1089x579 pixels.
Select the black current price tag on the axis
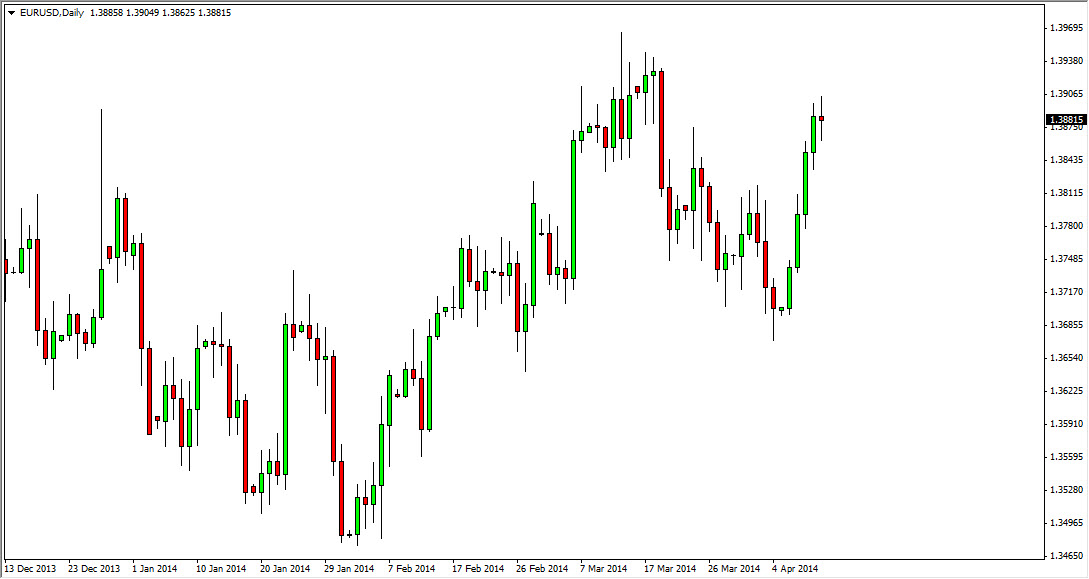pyautogui.click(x=1065, y=119)
